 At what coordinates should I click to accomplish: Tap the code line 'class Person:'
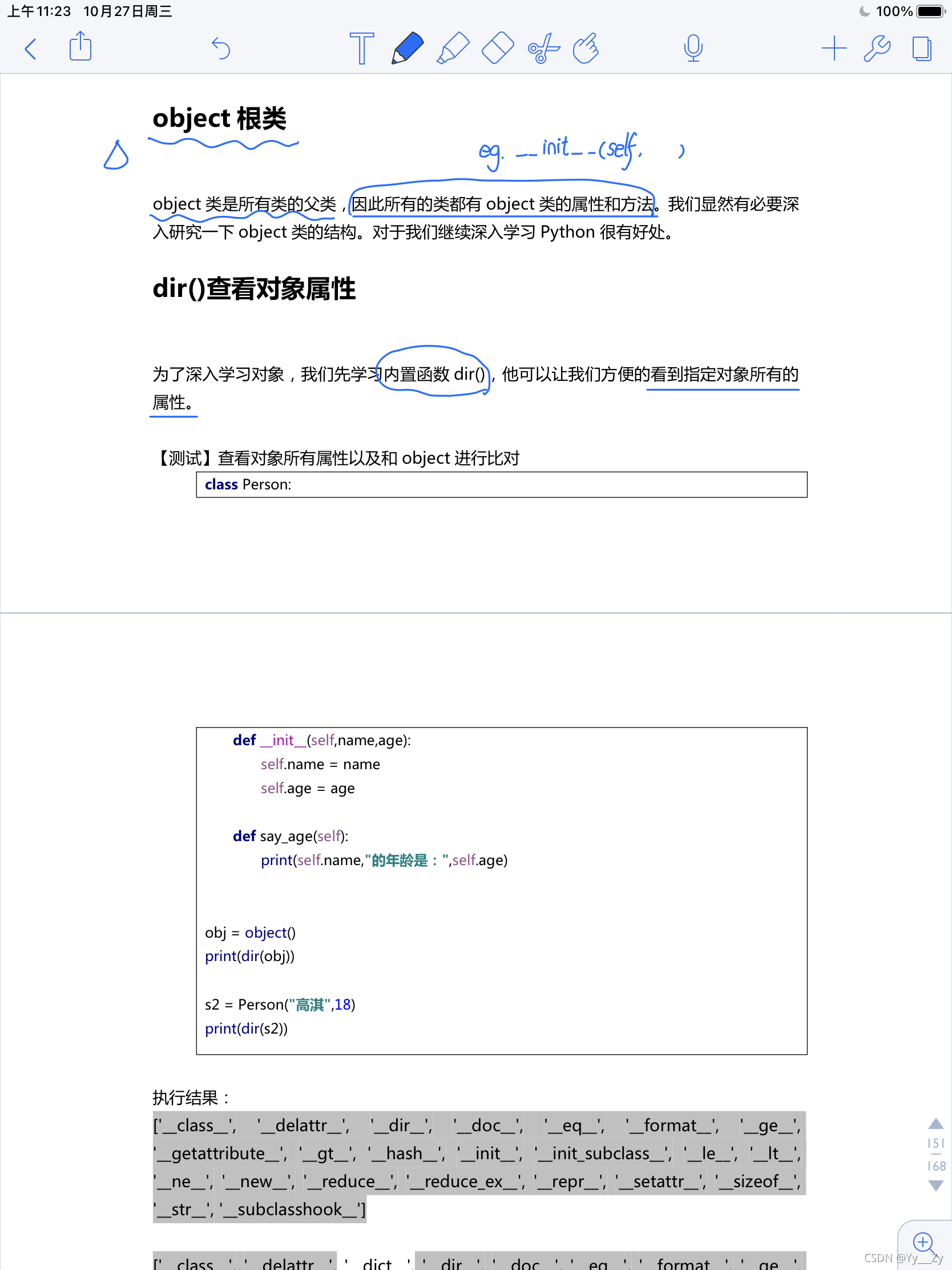(x=248, y=485)
